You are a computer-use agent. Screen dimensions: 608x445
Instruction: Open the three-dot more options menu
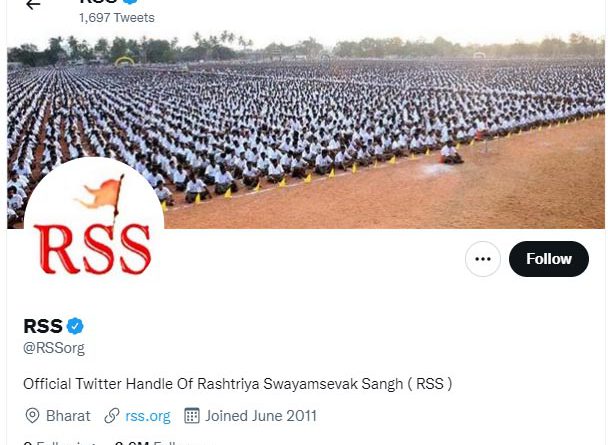483,259
